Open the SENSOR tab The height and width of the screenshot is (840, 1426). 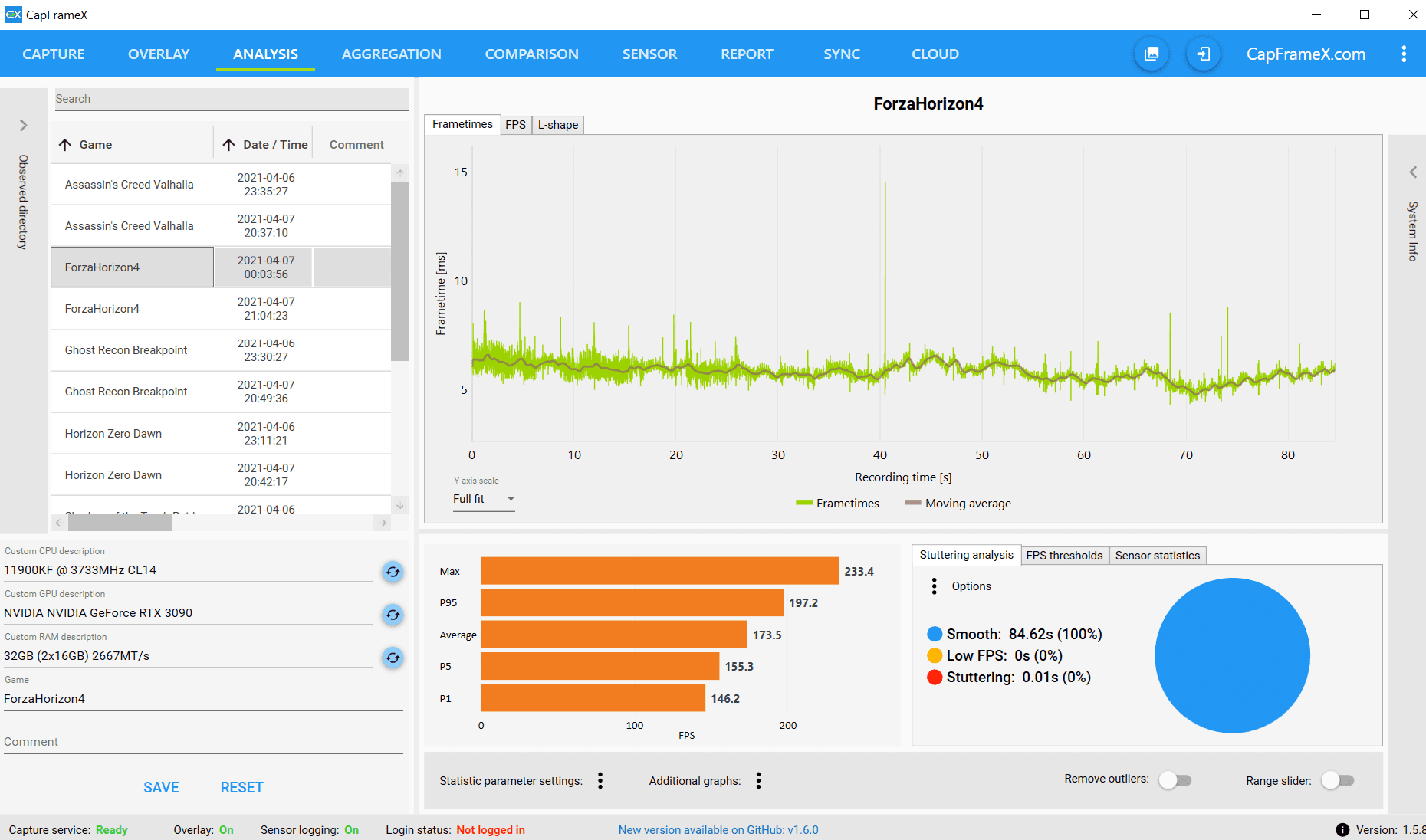point(650,54)
